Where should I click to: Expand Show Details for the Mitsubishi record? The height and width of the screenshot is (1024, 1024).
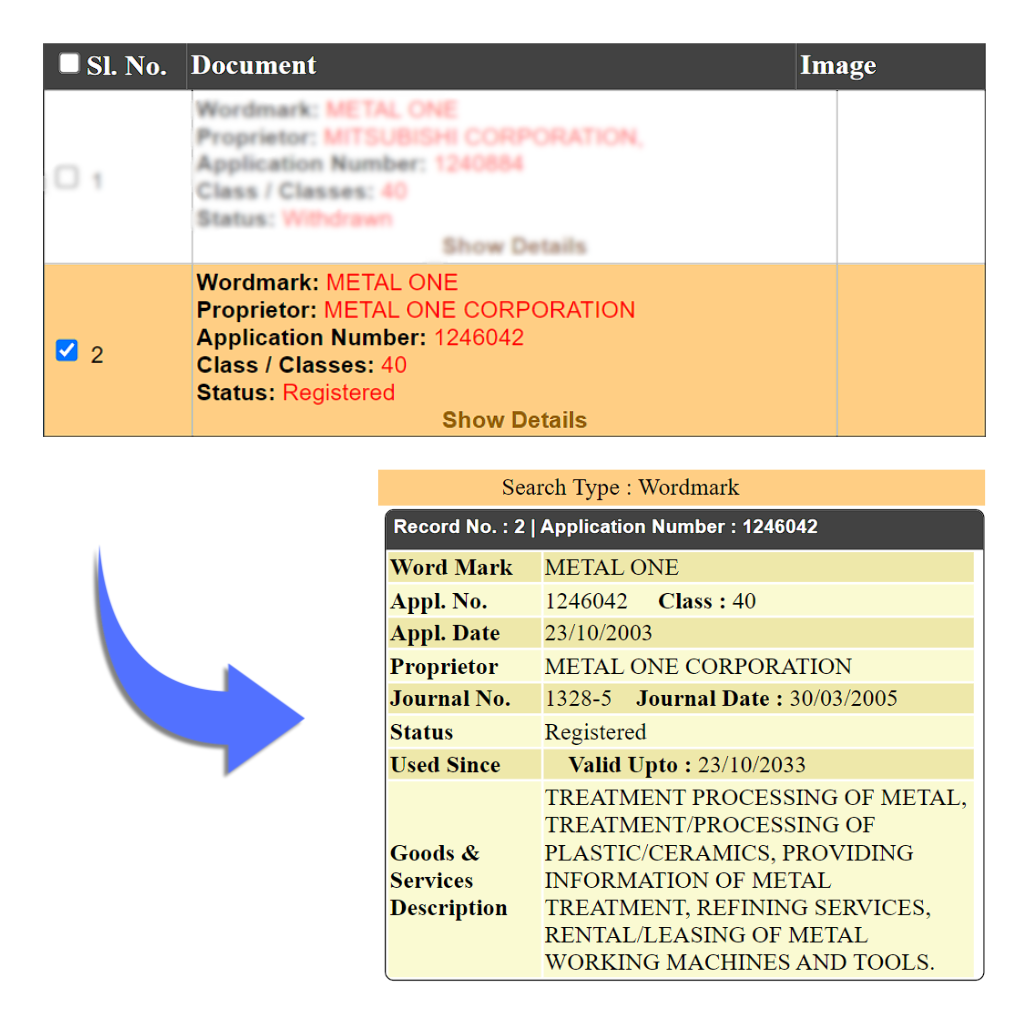click(x=514, y=246)
